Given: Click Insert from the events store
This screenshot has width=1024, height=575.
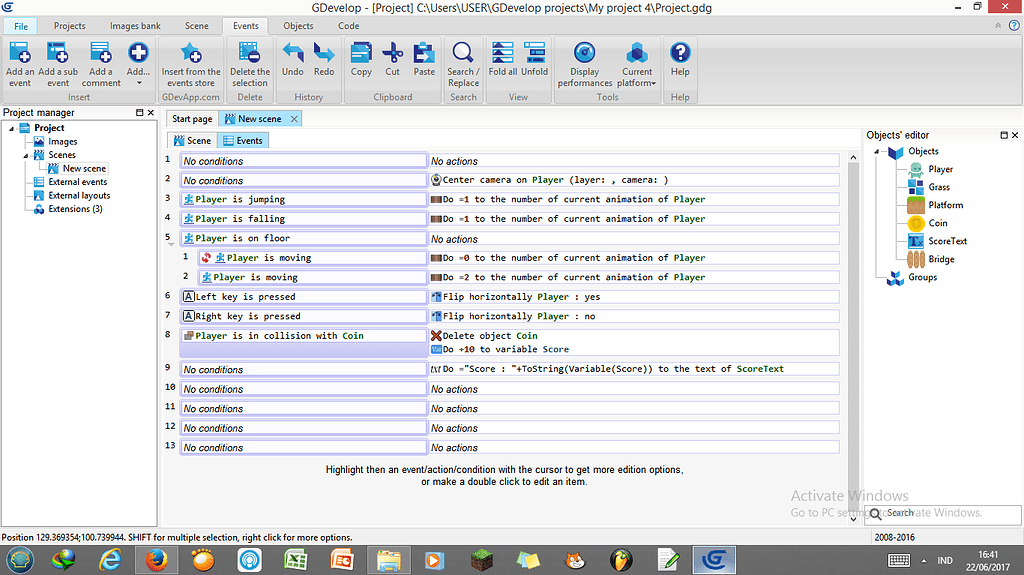Looking at the screenshot, I should pyautogui.click(x=191, y=63).
